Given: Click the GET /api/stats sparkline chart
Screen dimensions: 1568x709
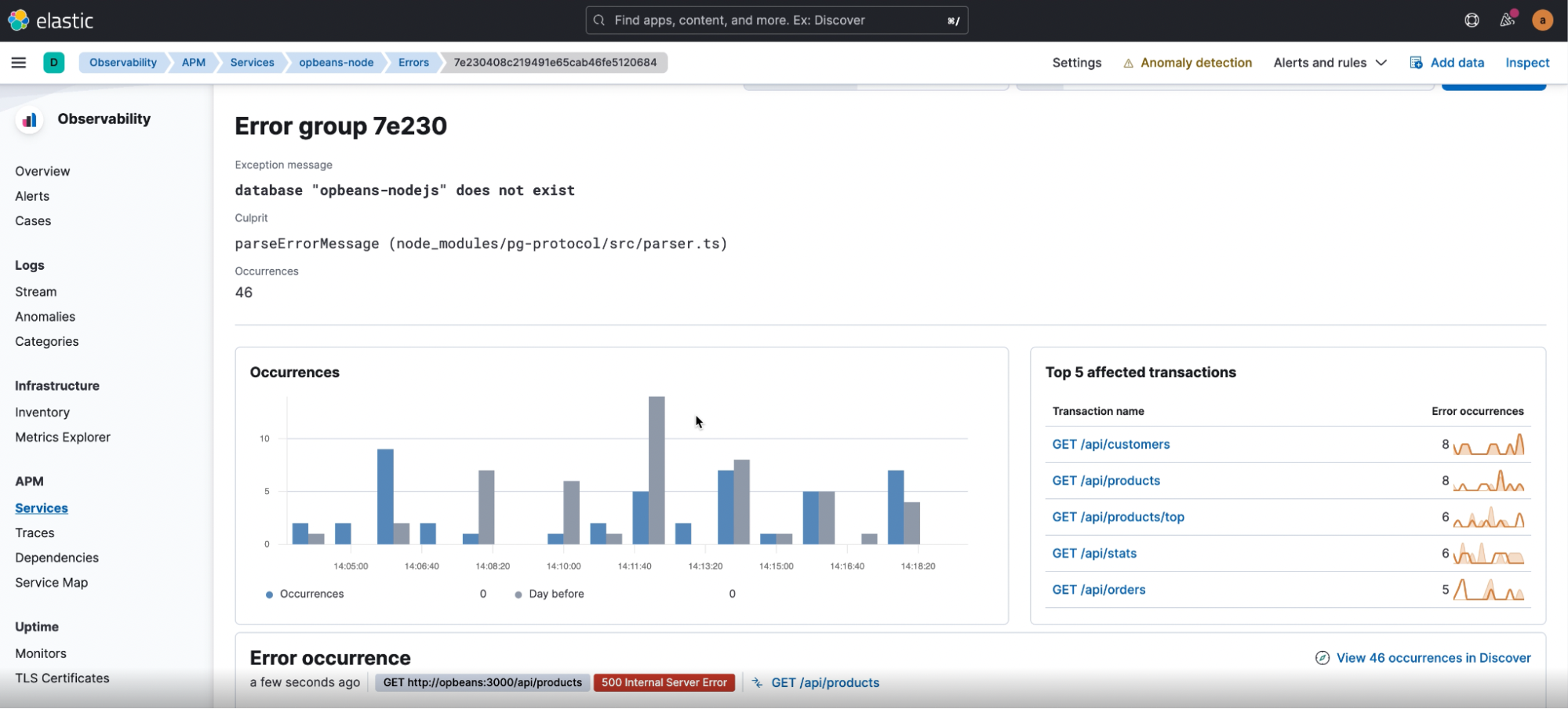Looking at the screenshot, I should tap(1489, 554).
